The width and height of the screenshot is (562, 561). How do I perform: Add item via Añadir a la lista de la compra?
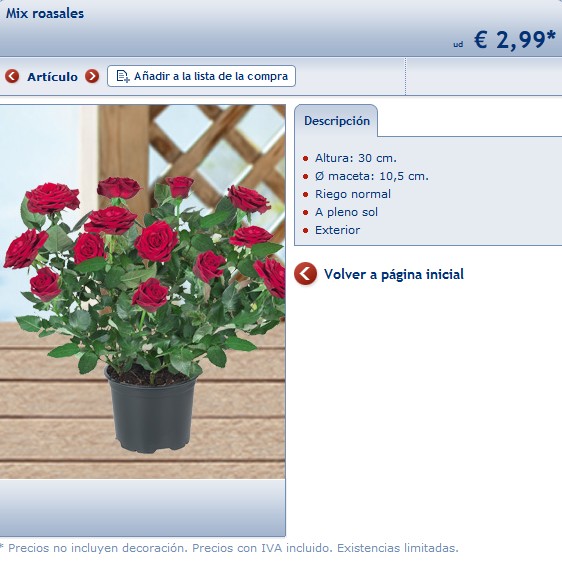tap(201, 76)
